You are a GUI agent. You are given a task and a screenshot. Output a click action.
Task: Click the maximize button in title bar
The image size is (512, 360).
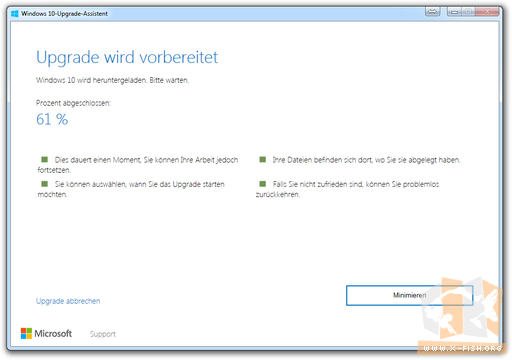(x=468, y=12)
